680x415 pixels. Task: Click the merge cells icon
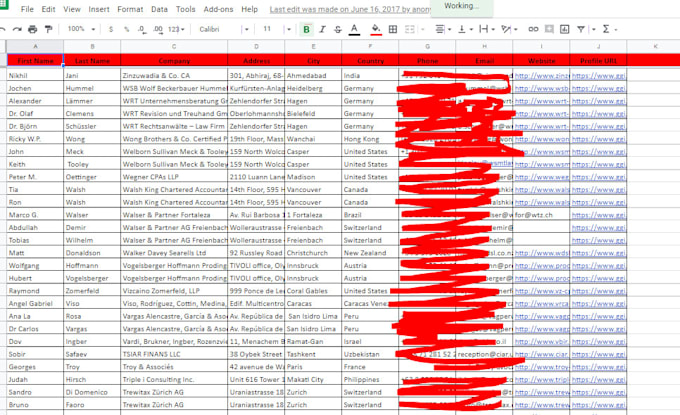point(409,29)
